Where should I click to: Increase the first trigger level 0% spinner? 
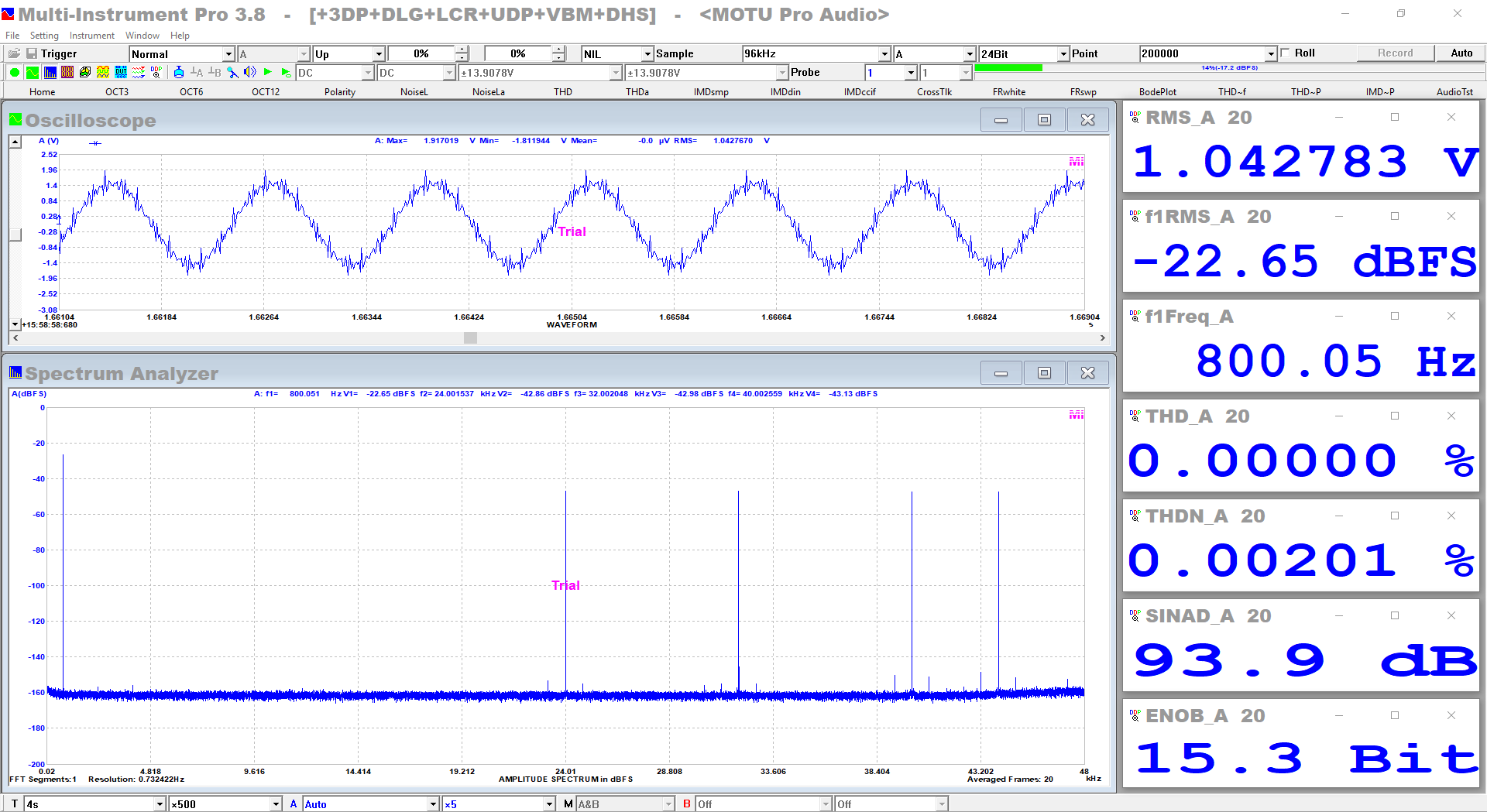(x=462, y=50)
